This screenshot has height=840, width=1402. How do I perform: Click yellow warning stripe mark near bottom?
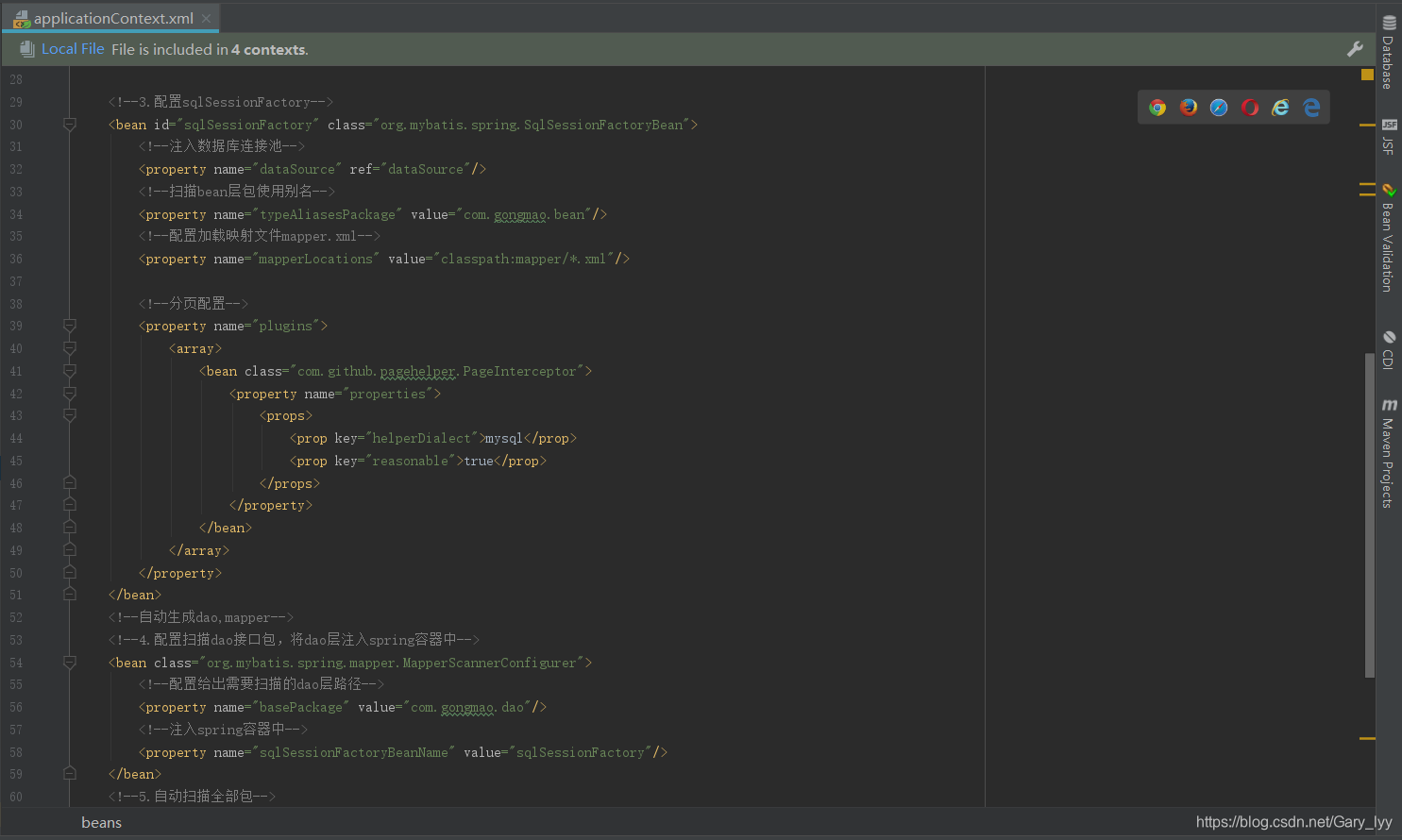[1367, 738]
